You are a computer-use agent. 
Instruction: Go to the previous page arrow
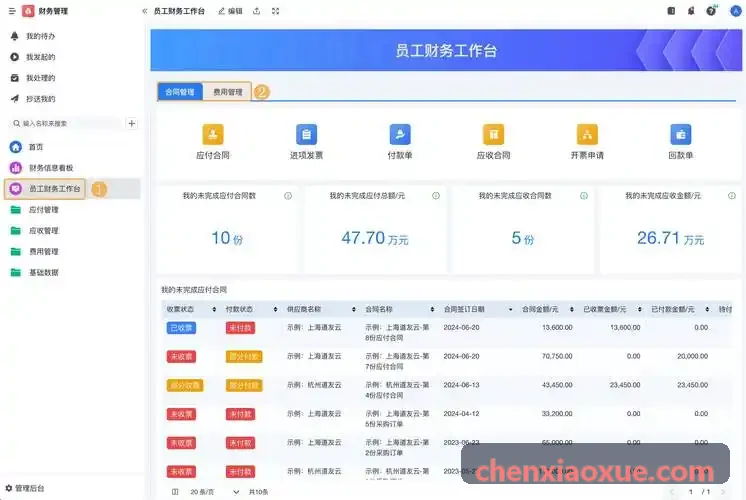(x=672, y=492)
